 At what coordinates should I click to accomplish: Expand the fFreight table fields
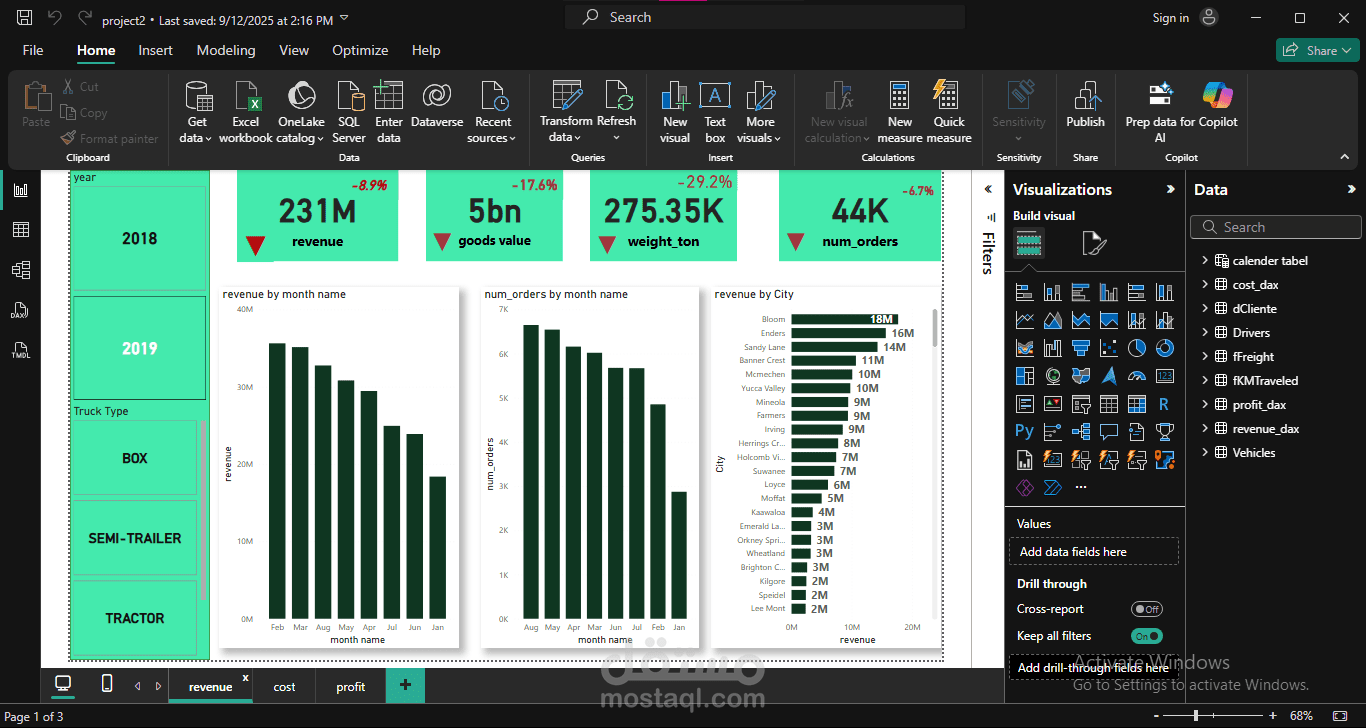[1204, 357]
